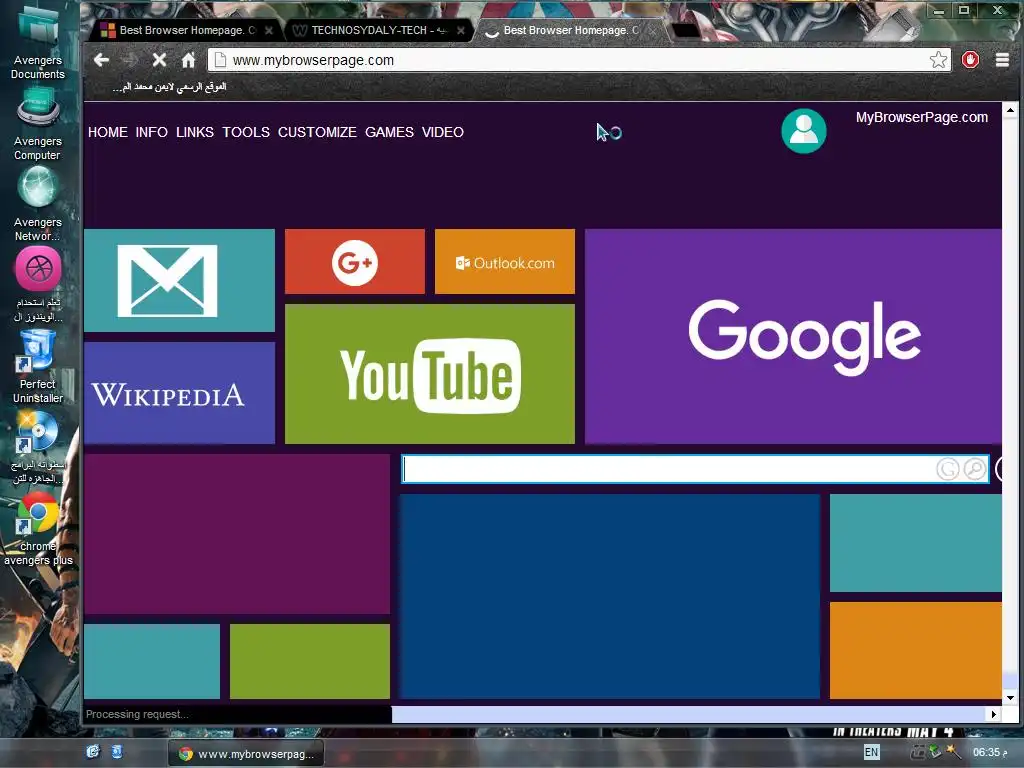Screen dimensions: 1024x768
Task: Click the horizontal scrollbar track
Action: tap(689, 714)
